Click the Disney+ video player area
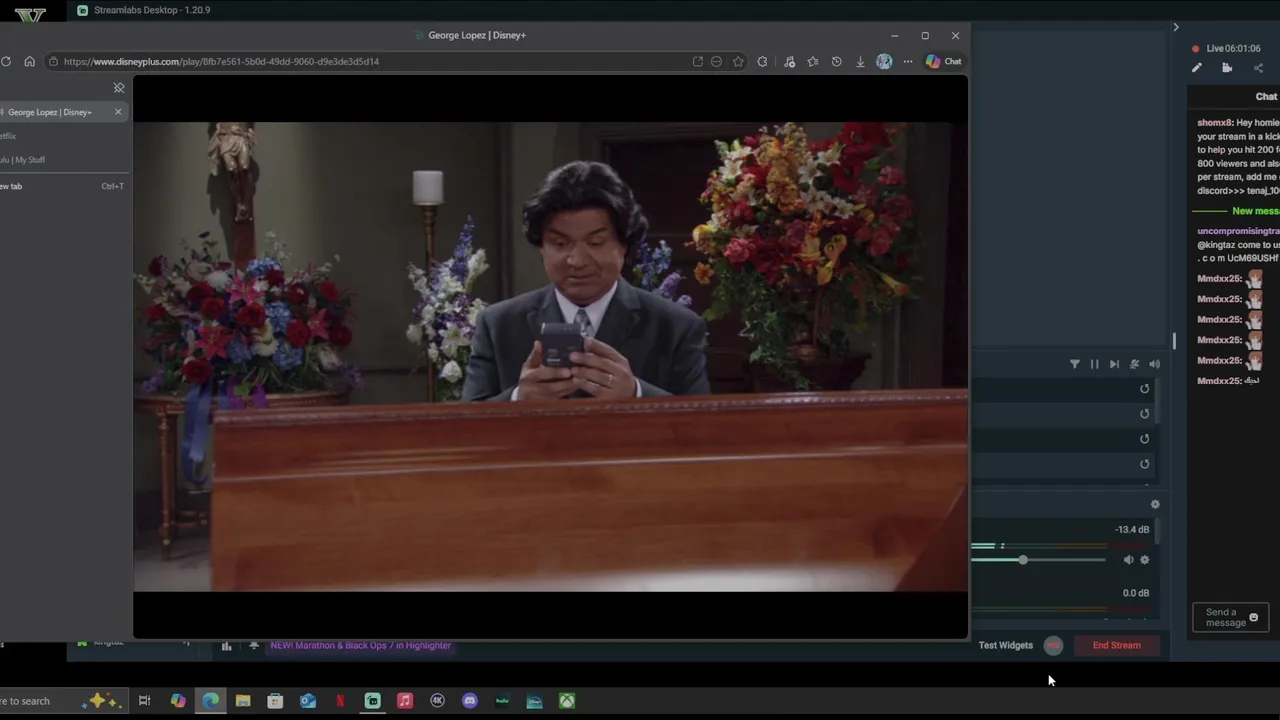The image size is (1280, 720). tap(550, 357)
